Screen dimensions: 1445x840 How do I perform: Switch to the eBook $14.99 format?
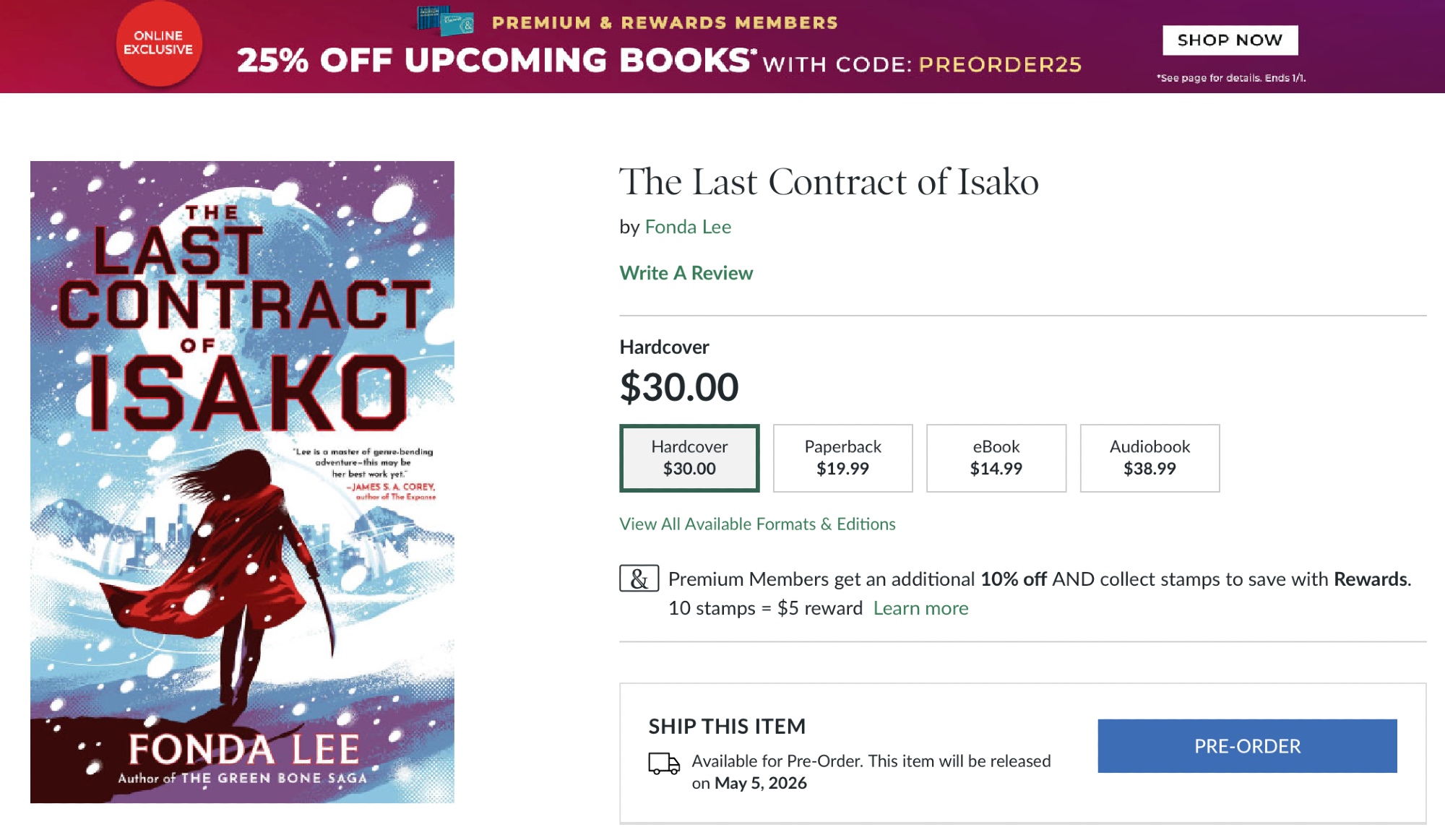tap(996, 458)
